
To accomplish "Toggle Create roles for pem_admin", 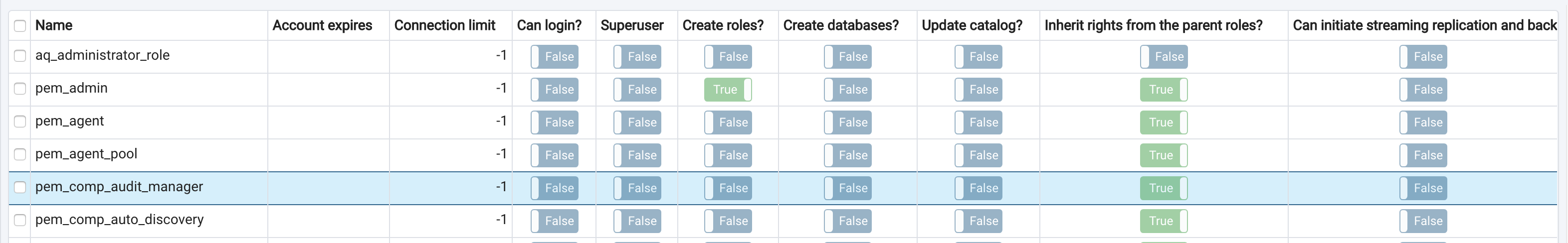I will click(x=727, y=89).
